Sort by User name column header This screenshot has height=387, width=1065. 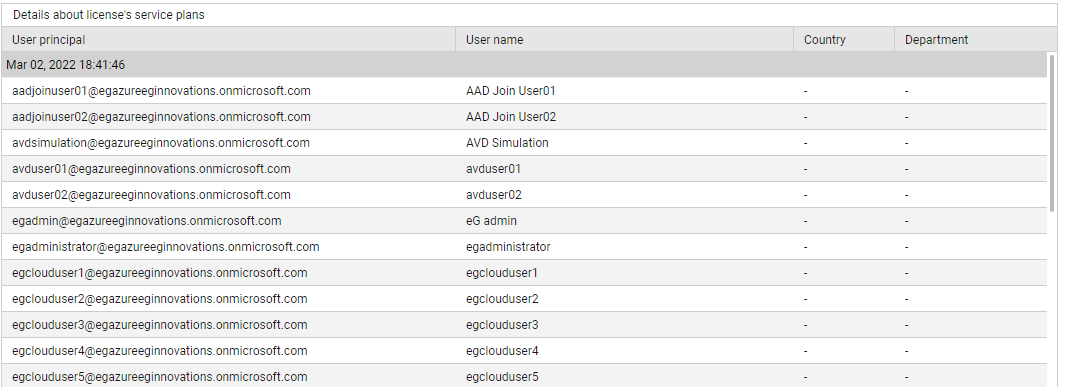[x=624, y=39]
